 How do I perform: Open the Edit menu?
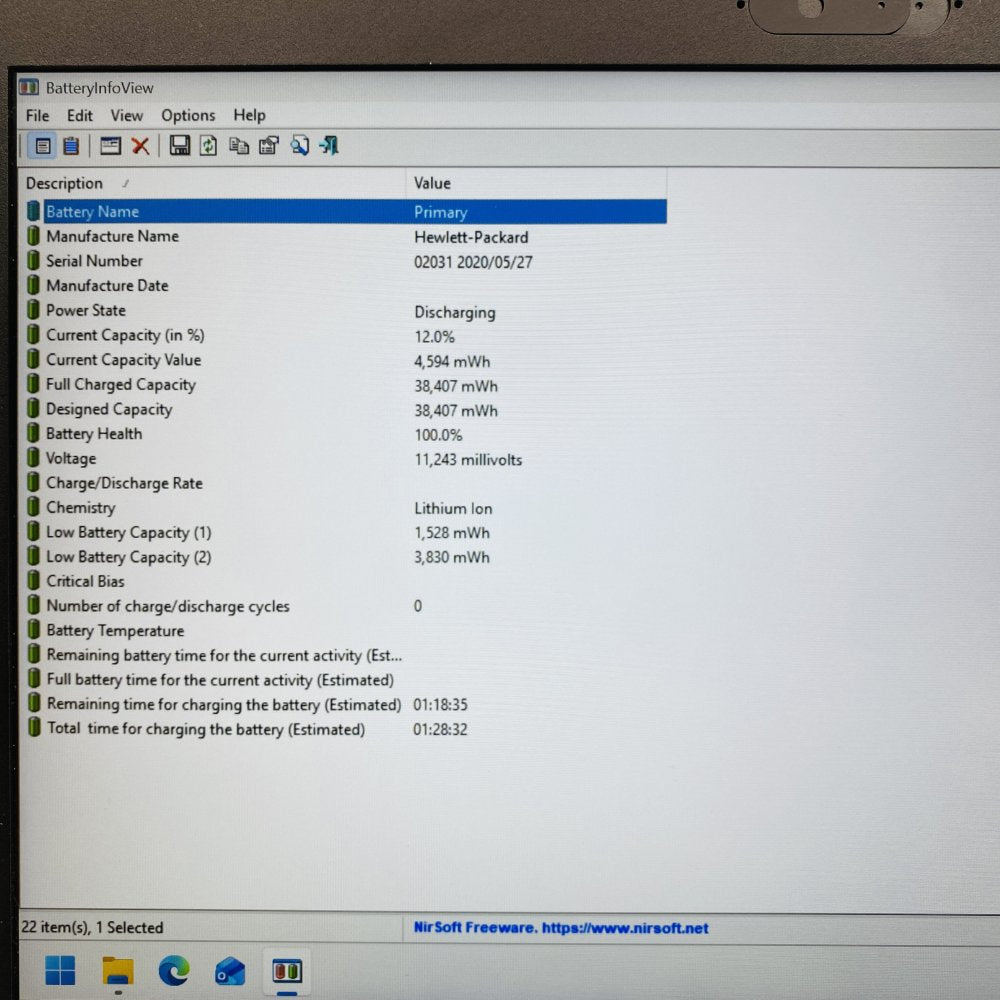tap(80, 115)
